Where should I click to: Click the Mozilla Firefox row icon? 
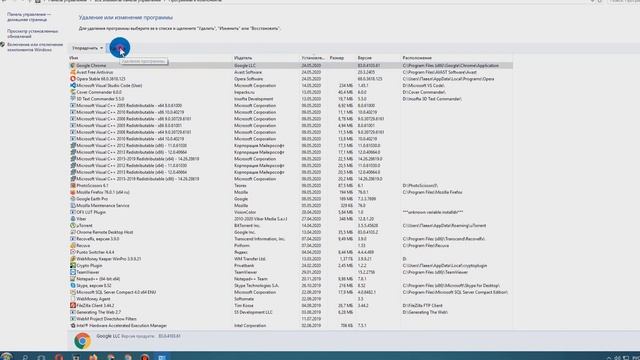point(73,192)
